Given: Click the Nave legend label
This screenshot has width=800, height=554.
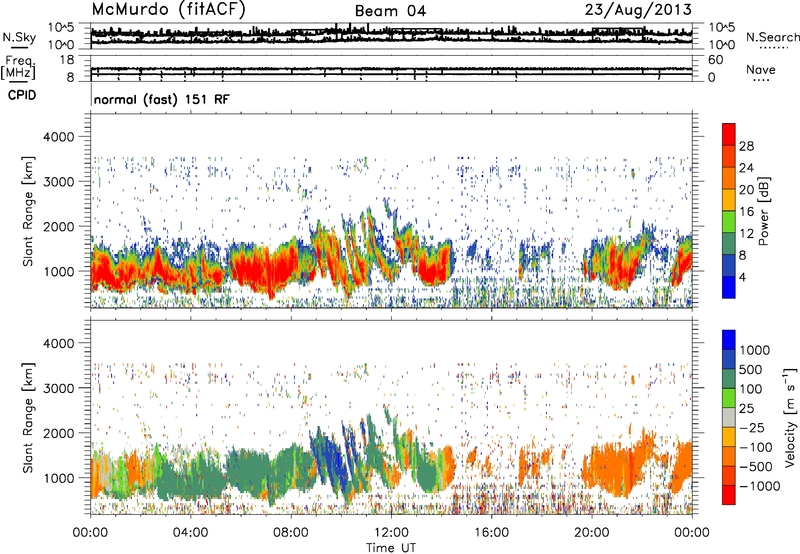Looking at the screenshot, I should coord(761,70).
